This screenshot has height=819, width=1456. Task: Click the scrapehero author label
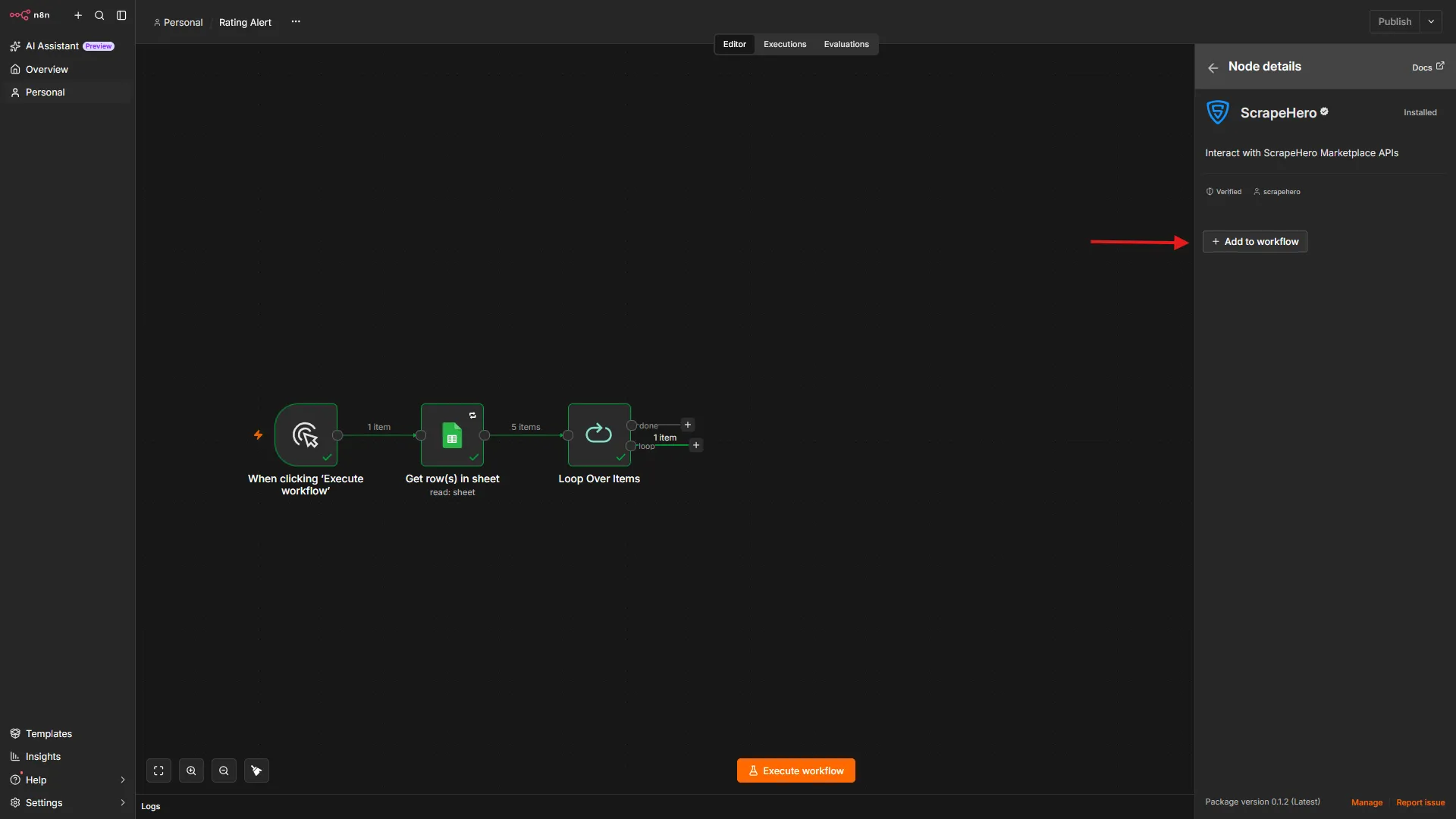click(x=1277, y=192)
